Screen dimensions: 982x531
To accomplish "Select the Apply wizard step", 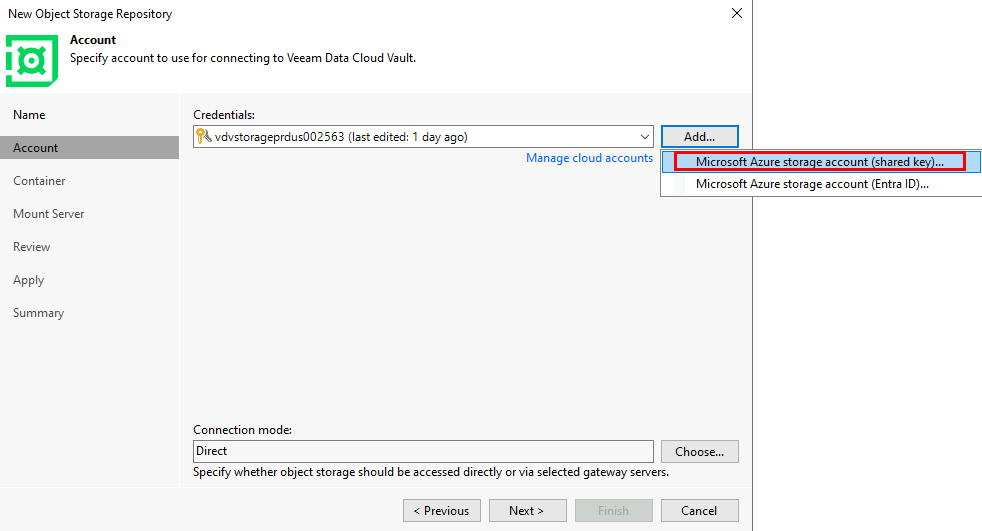I will [x=28, y=280].
